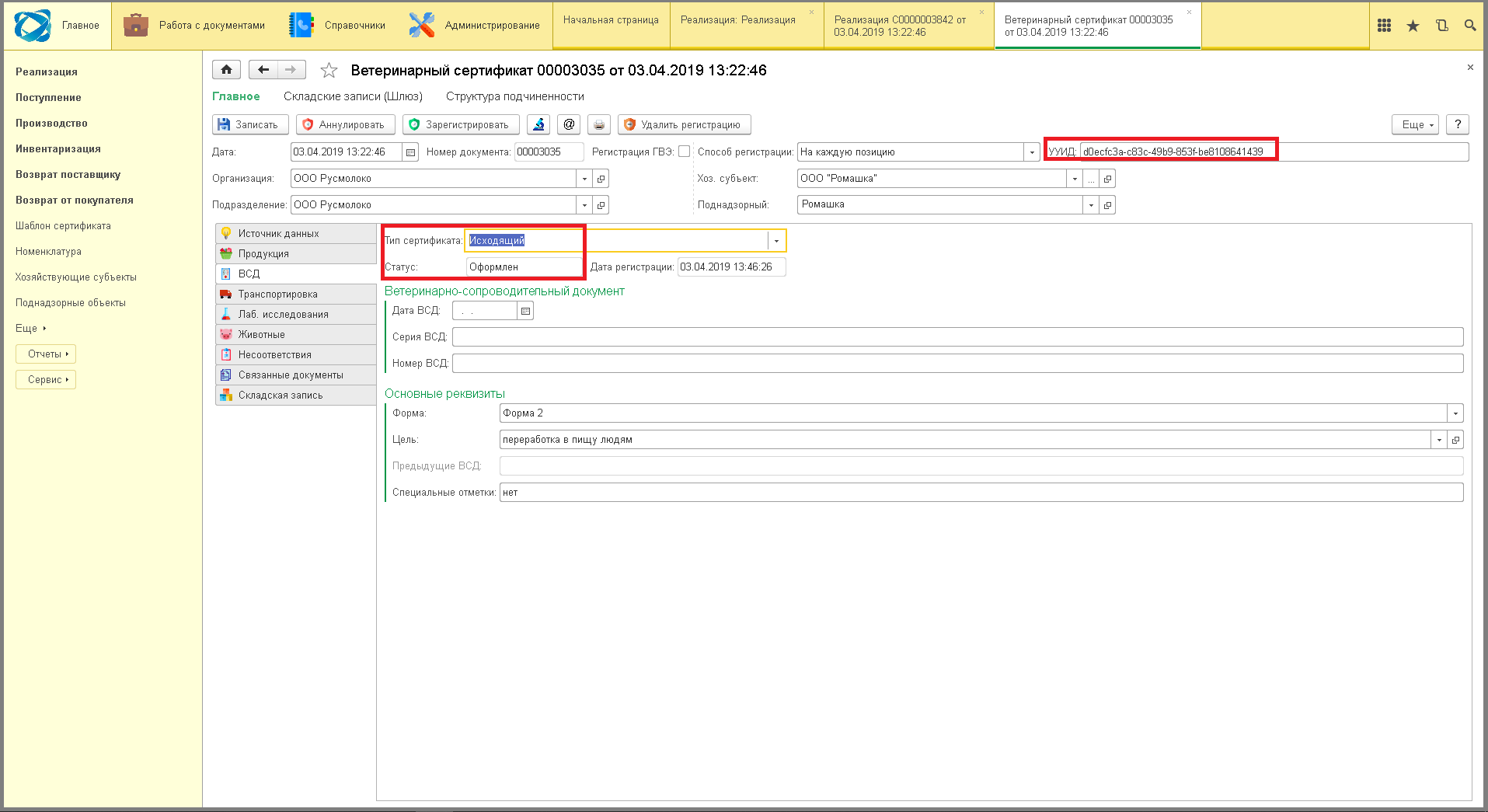Select Главное form tab
Viewport: 1488px width, 812px height.
pyautogui.click(x=236, y=96)
